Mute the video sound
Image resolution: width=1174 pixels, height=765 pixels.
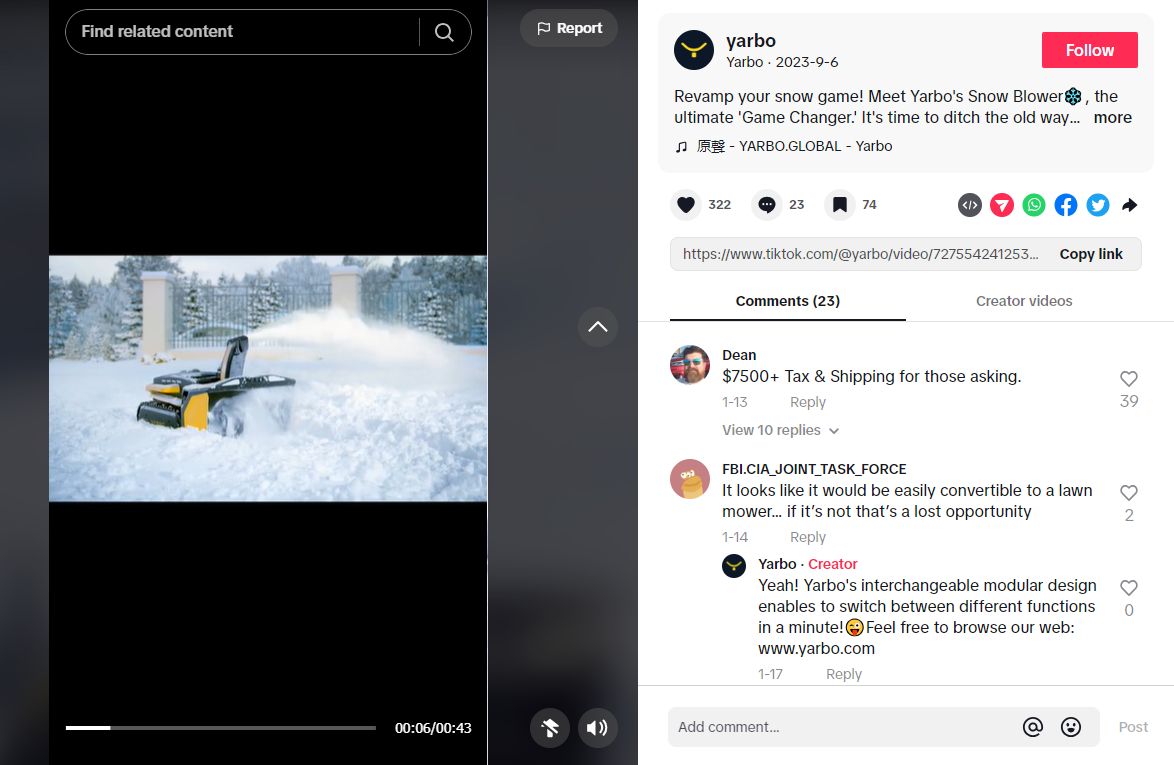click(597, 728)
